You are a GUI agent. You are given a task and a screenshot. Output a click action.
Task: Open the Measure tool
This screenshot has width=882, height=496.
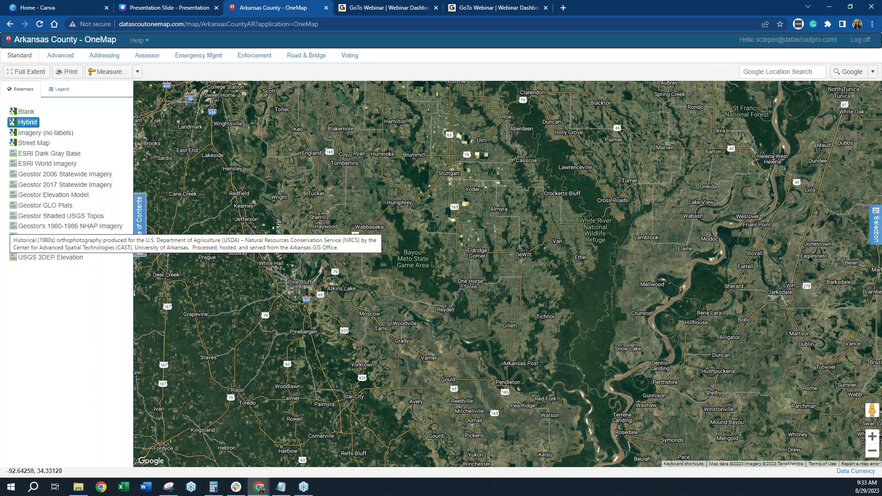coord(107,71)
